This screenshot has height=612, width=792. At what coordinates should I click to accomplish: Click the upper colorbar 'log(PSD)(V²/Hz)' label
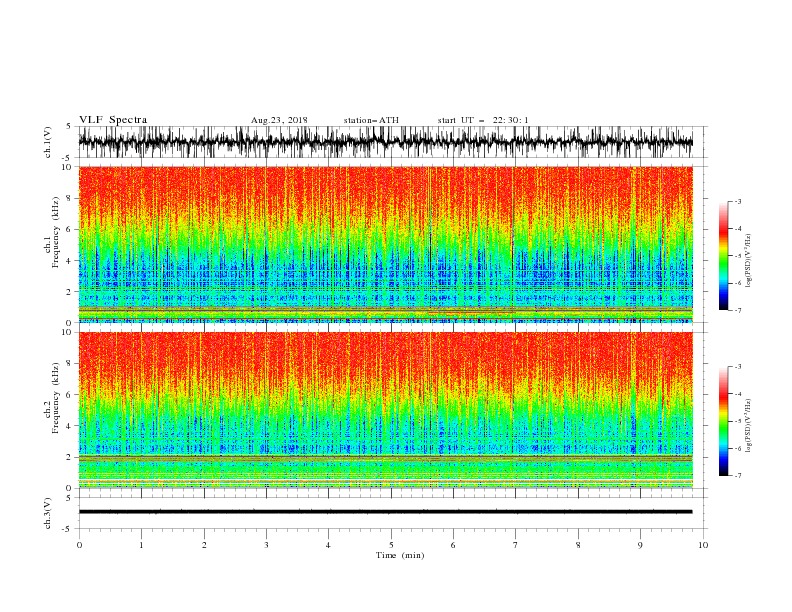pos(749,261)
